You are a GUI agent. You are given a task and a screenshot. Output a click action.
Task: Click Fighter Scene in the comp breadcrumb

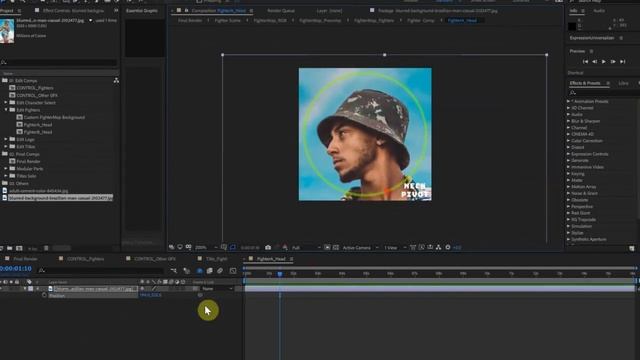coord(227,20)
